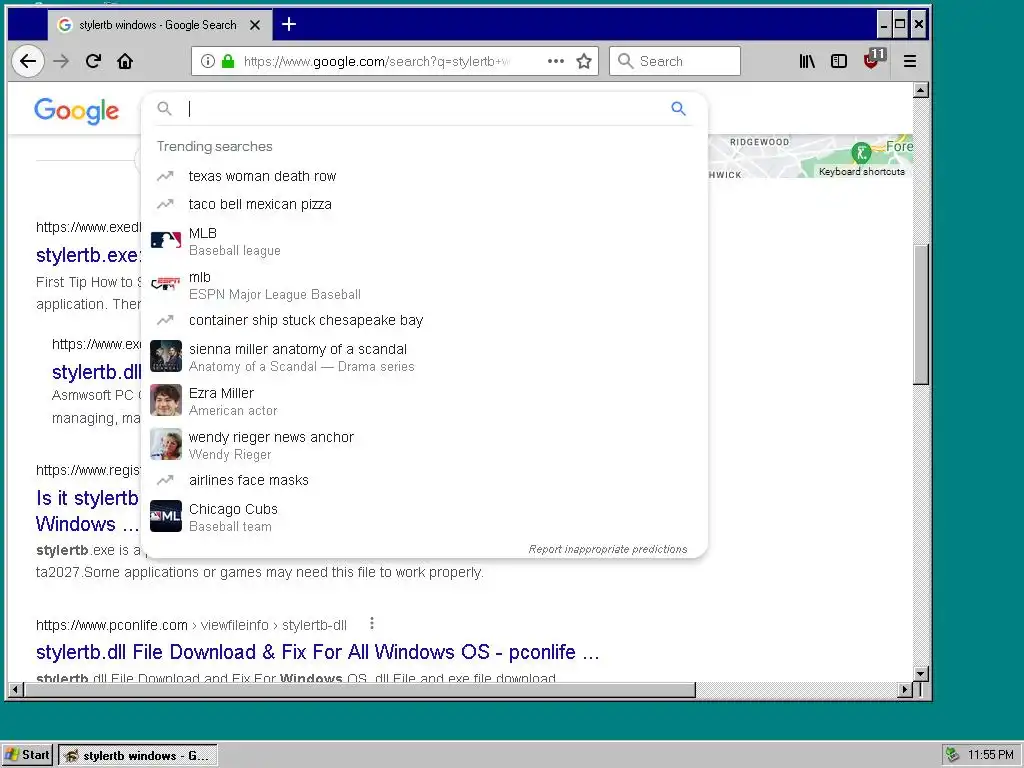Open the Firefox hamburger menu

[910, 61]
